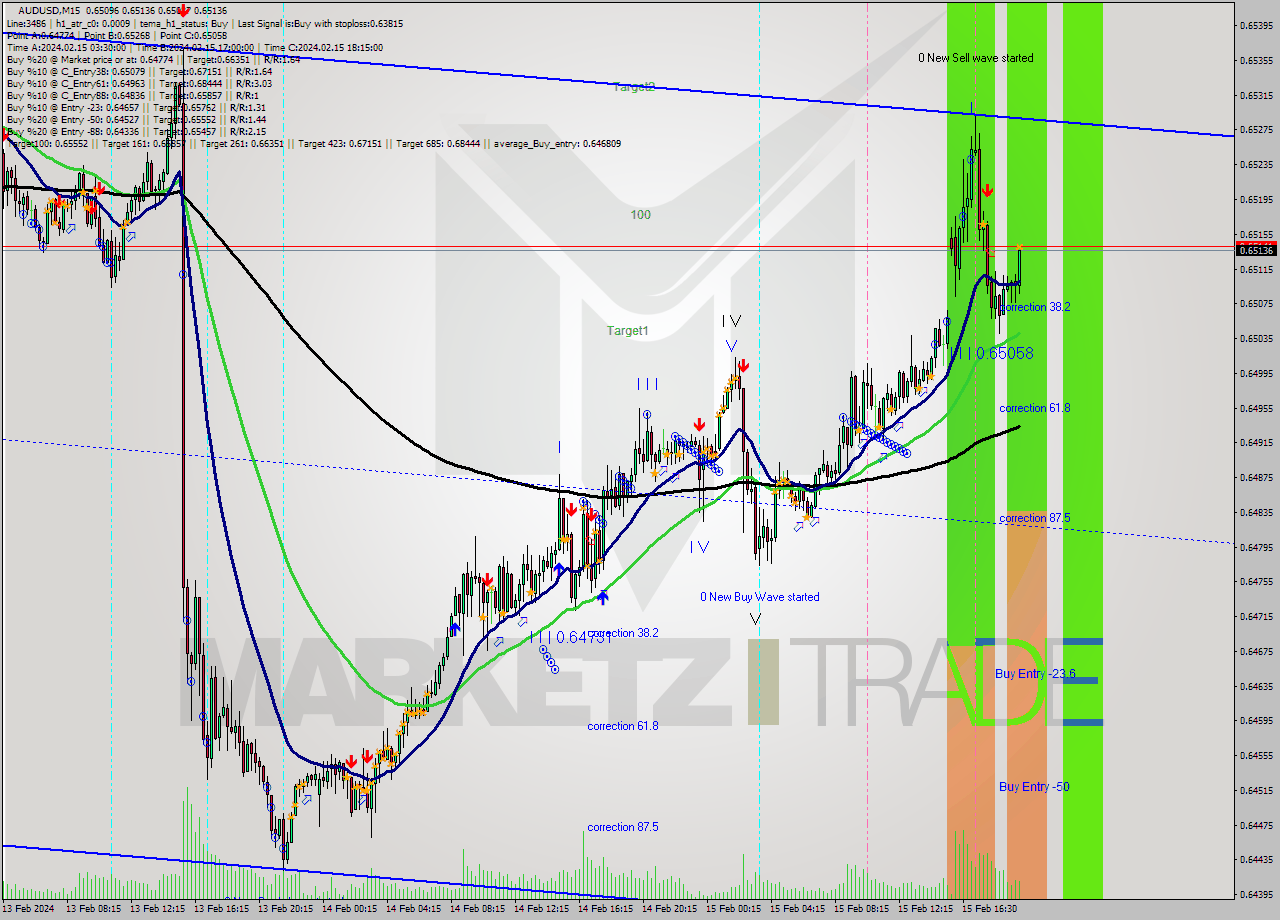The image size is (1280, 920).
Task: Click the green 'Target1' label
Action: (x=627, y=330)
